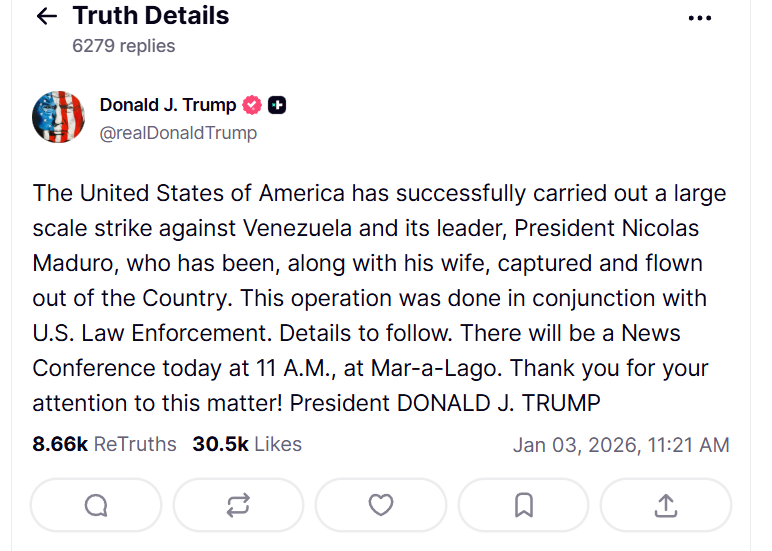
Task: Click the 6279 replies count
Action: pyautogui.click(x=123, y=46)
